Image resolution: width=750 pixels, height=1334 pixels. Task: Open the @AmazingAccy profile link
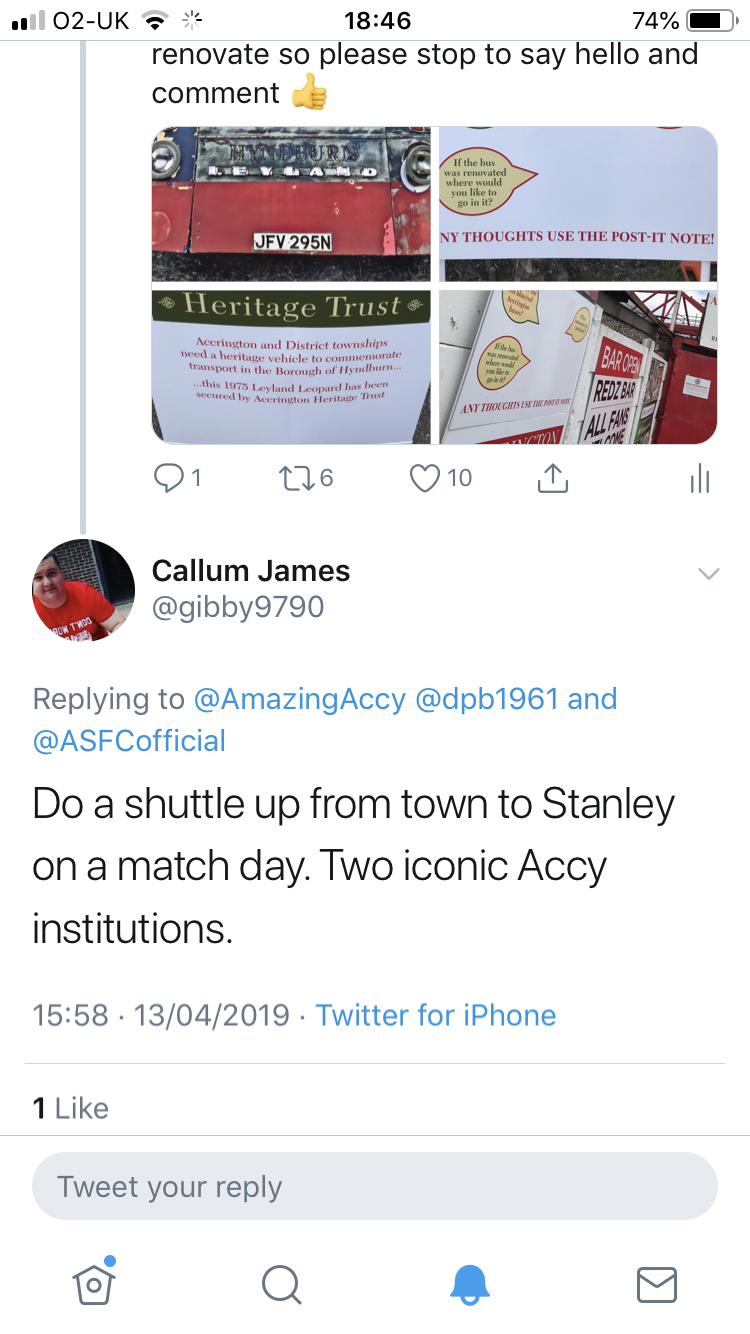click(x=299, y=699)
